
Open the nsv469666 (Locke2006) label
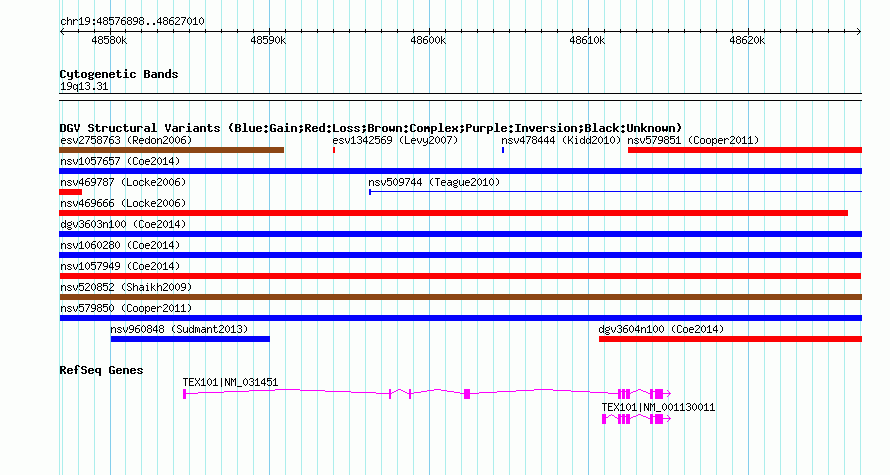123,203
